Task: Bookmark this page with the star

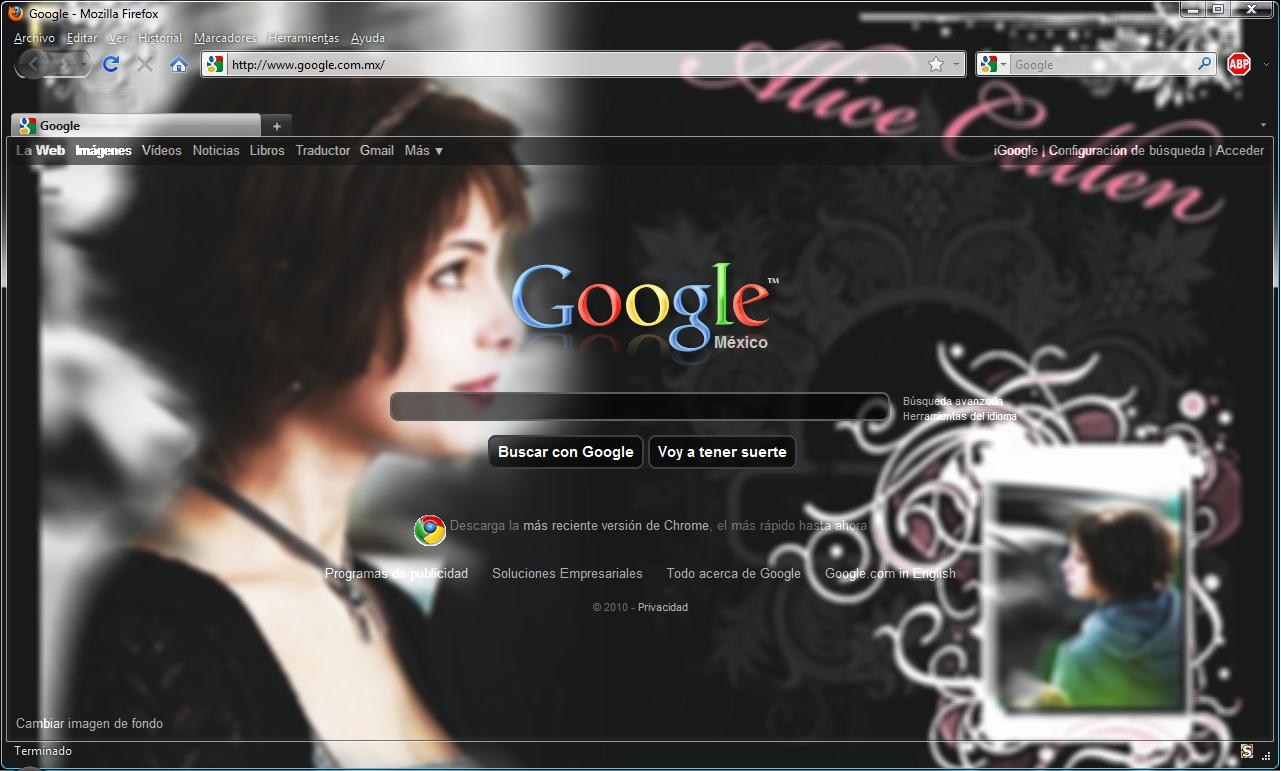Action: click(x=936, y=65)
